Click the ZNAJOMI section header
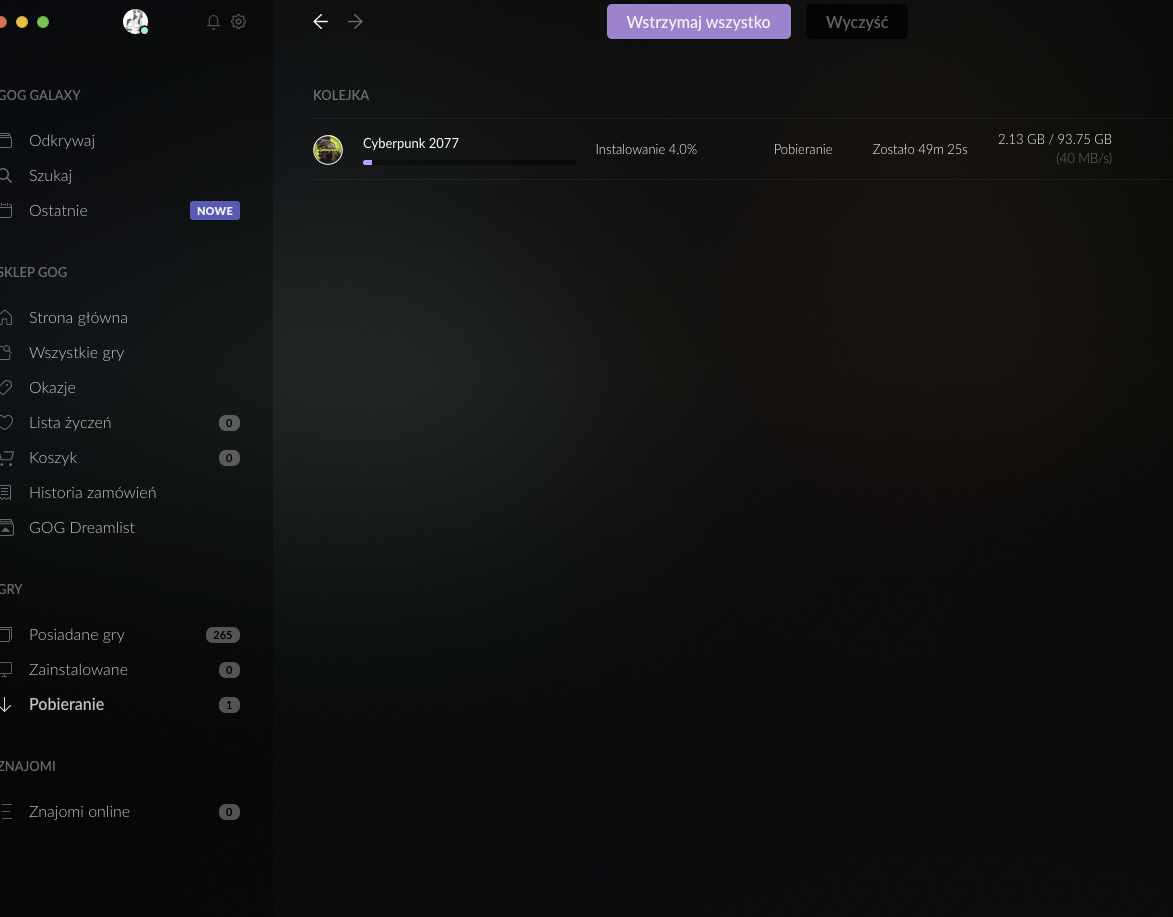Screen dimensions: 1173x917 (x=28, y=766)
